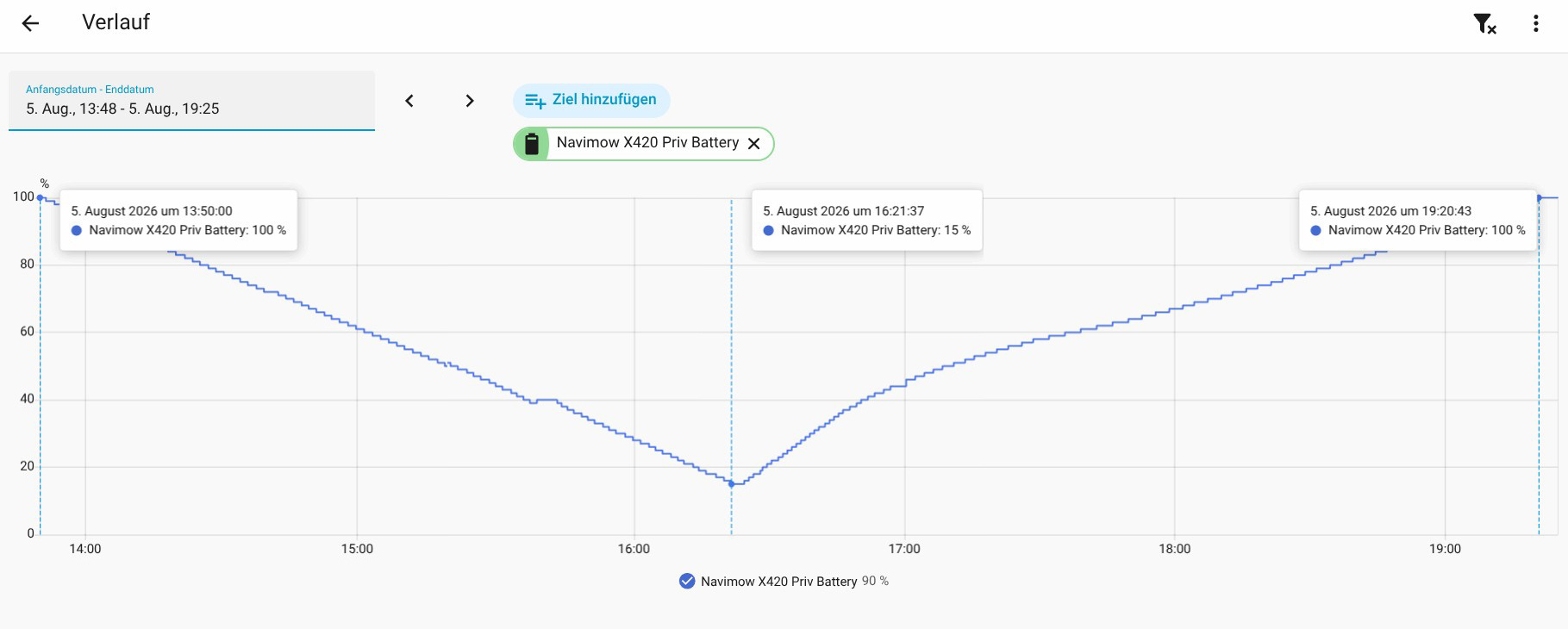This screenshot has height=629, width=1568.
Task: Click the Verlauf page title
Action: (x=116, y=22)
